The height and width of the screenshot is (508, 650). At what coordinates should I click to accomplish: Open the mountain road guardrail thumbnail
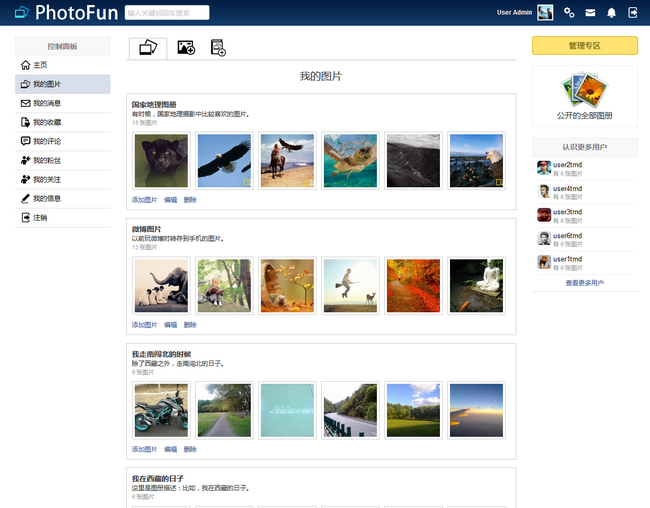[x=350, y=410]
